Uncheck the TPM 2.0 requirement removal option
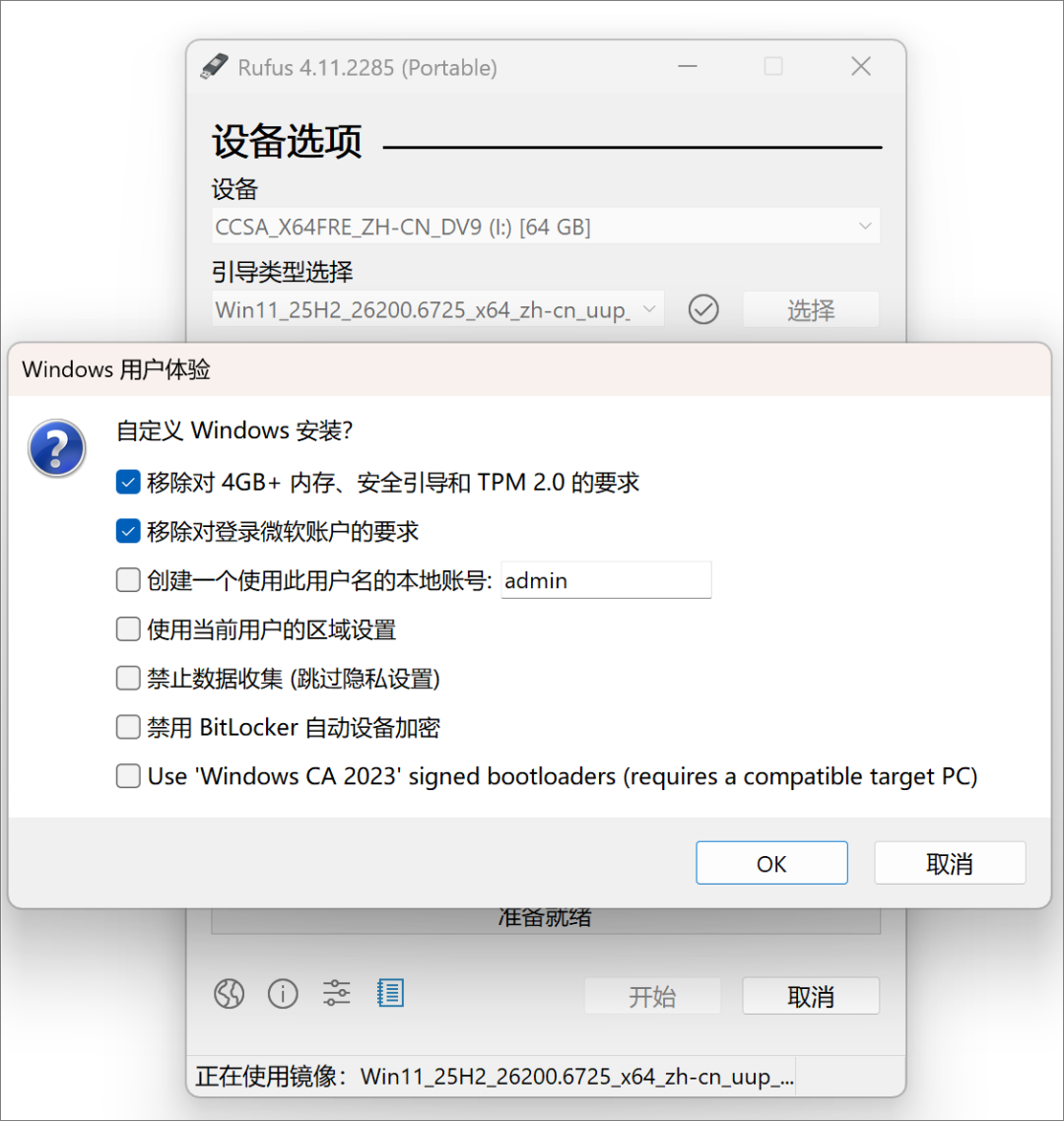 coord(128,483)
